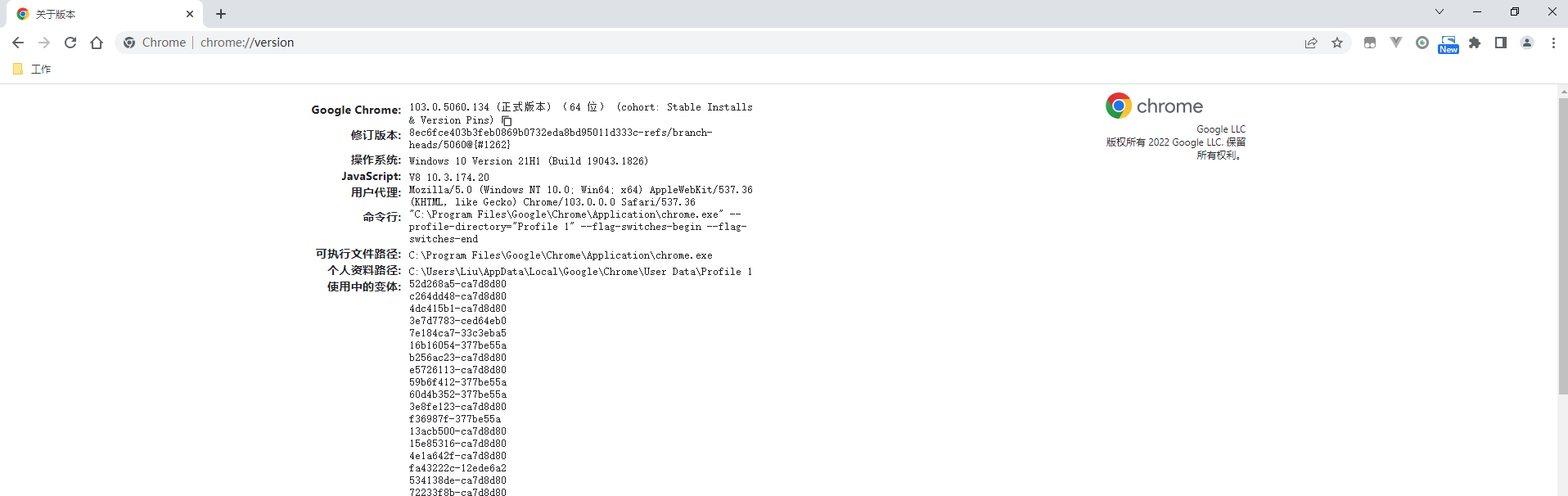Click variation 16b16054-377be55a

point(457,345)
